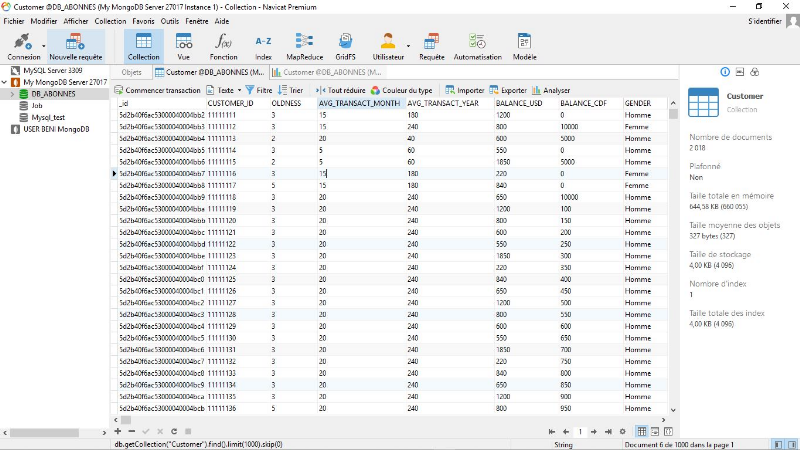This screenshot has width=800, height=450.
Task: Click the Exporter button
Action: tap(509, 90)
